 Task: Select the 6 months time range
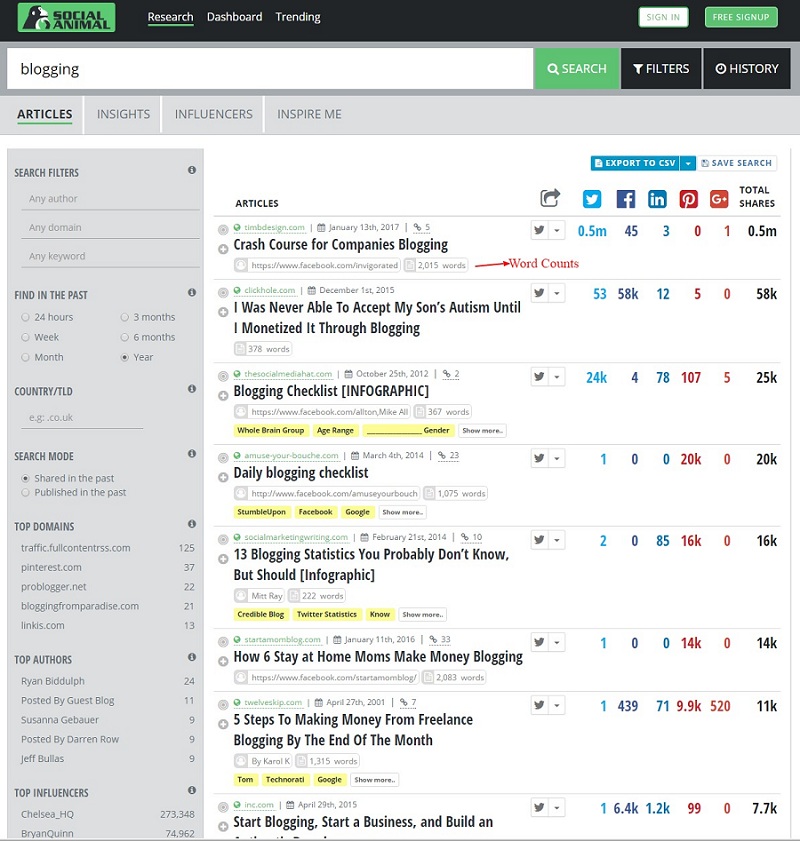[x=124, y=337]
